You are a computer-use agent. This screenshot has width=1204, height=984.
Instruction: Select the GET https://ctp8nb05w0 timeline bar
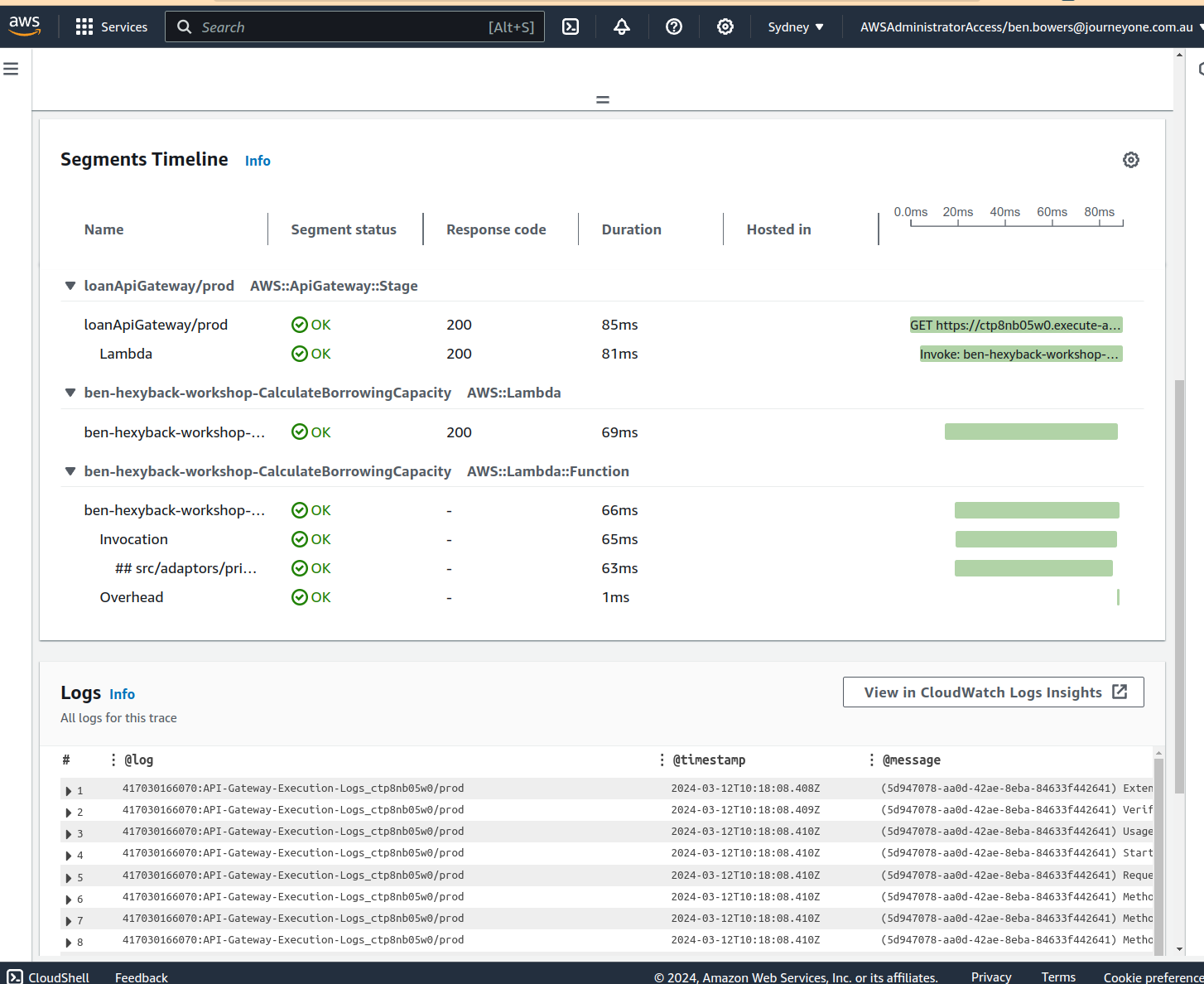1016,325
